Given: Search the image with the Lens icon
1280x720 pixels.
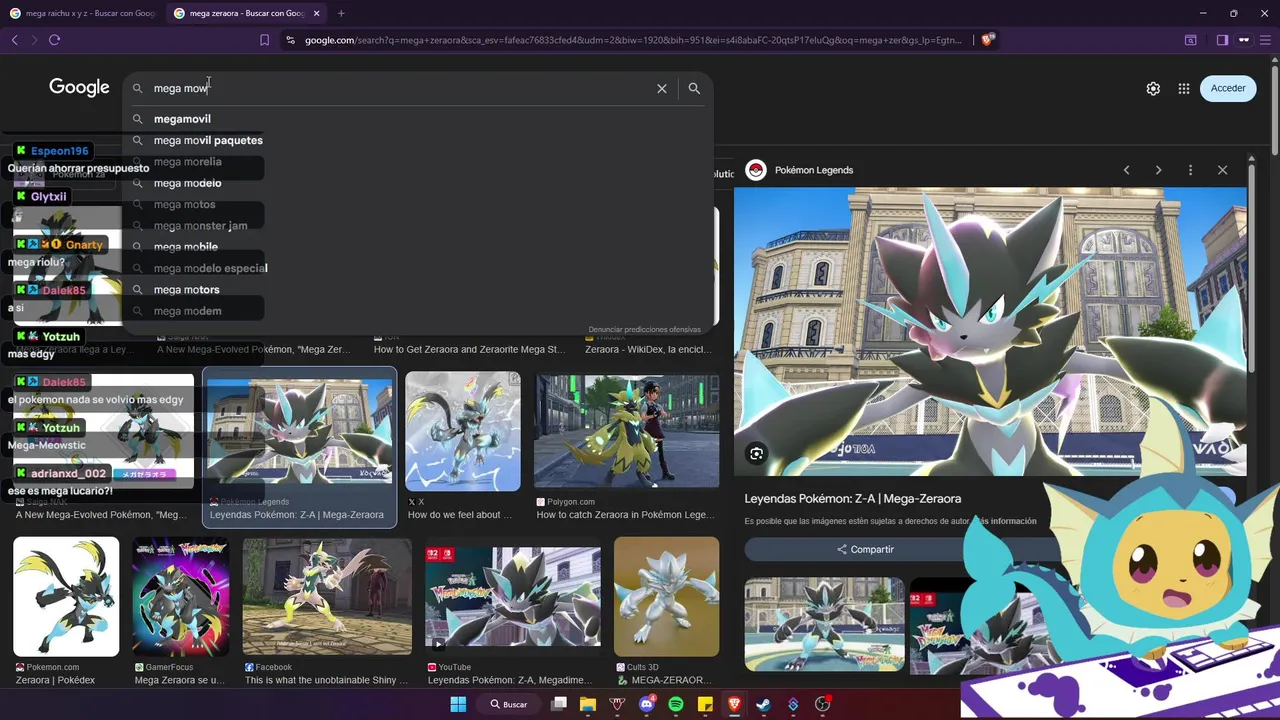Looking at the screenshot, I should pyautogui.click(x=756, y=454).
